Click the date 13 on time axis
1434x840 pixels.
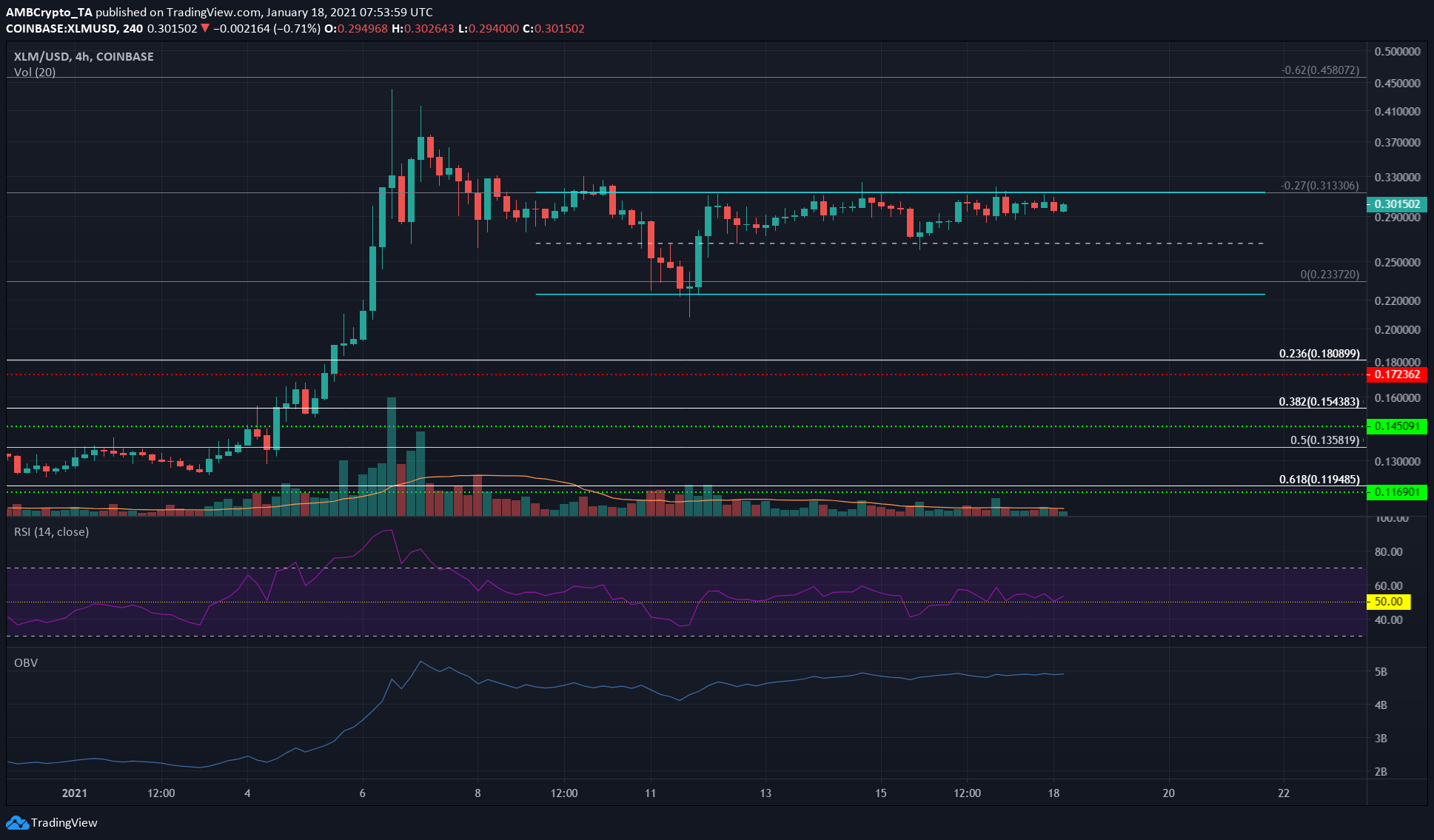pos(765,793)
